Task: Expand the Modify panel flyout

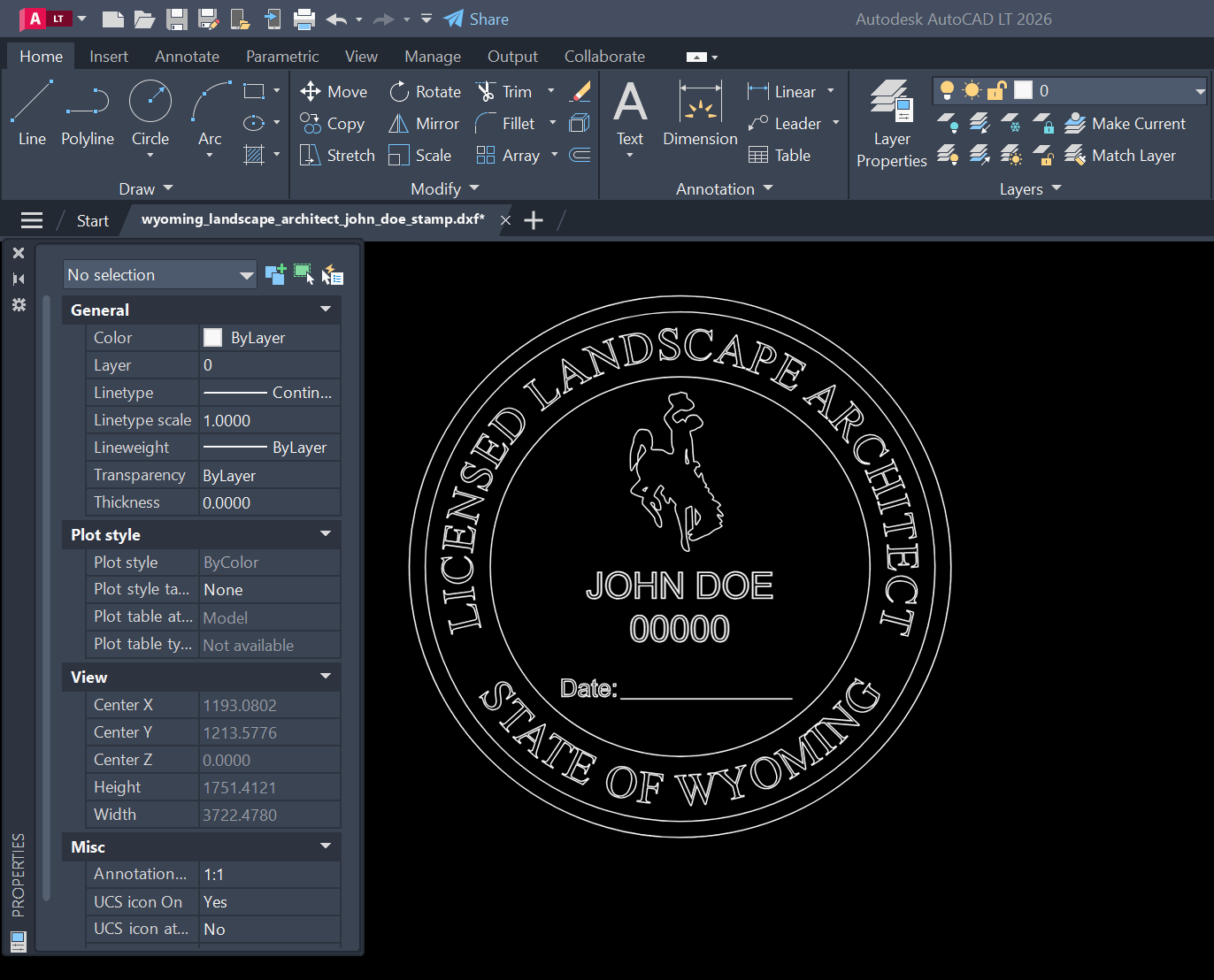Action: tap(445, 188)
